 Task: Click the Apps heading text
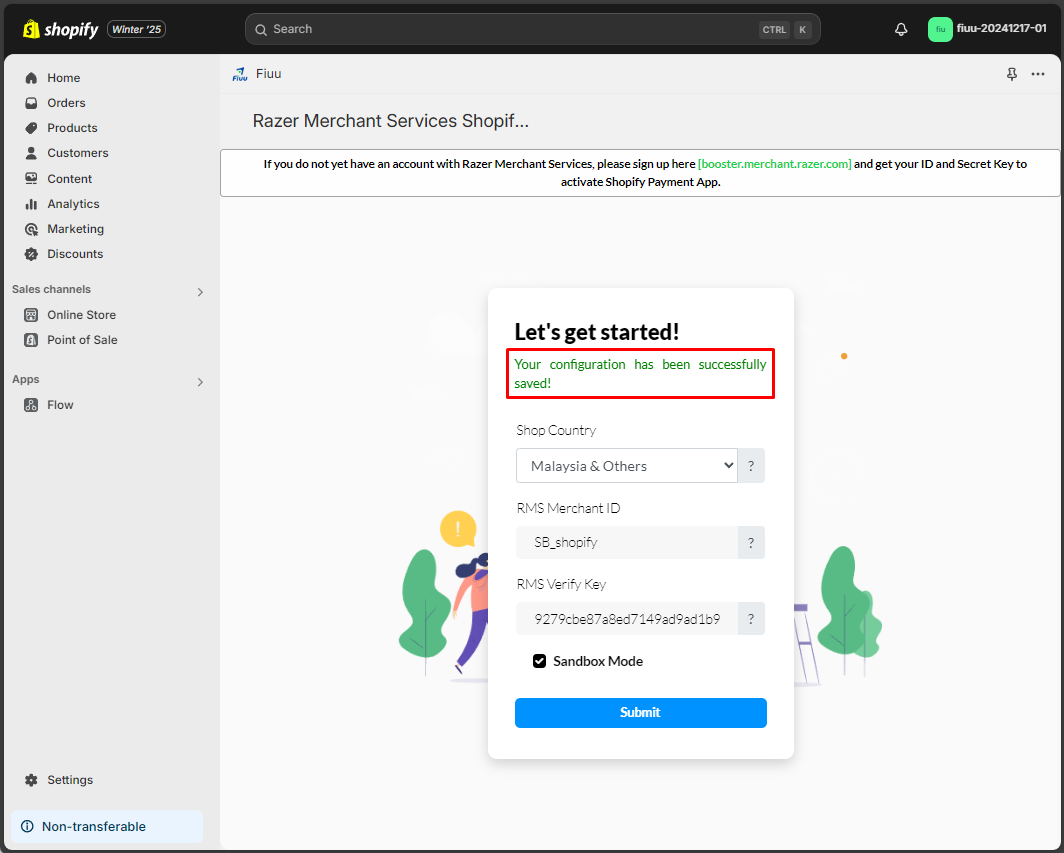[x=26, y=379]
